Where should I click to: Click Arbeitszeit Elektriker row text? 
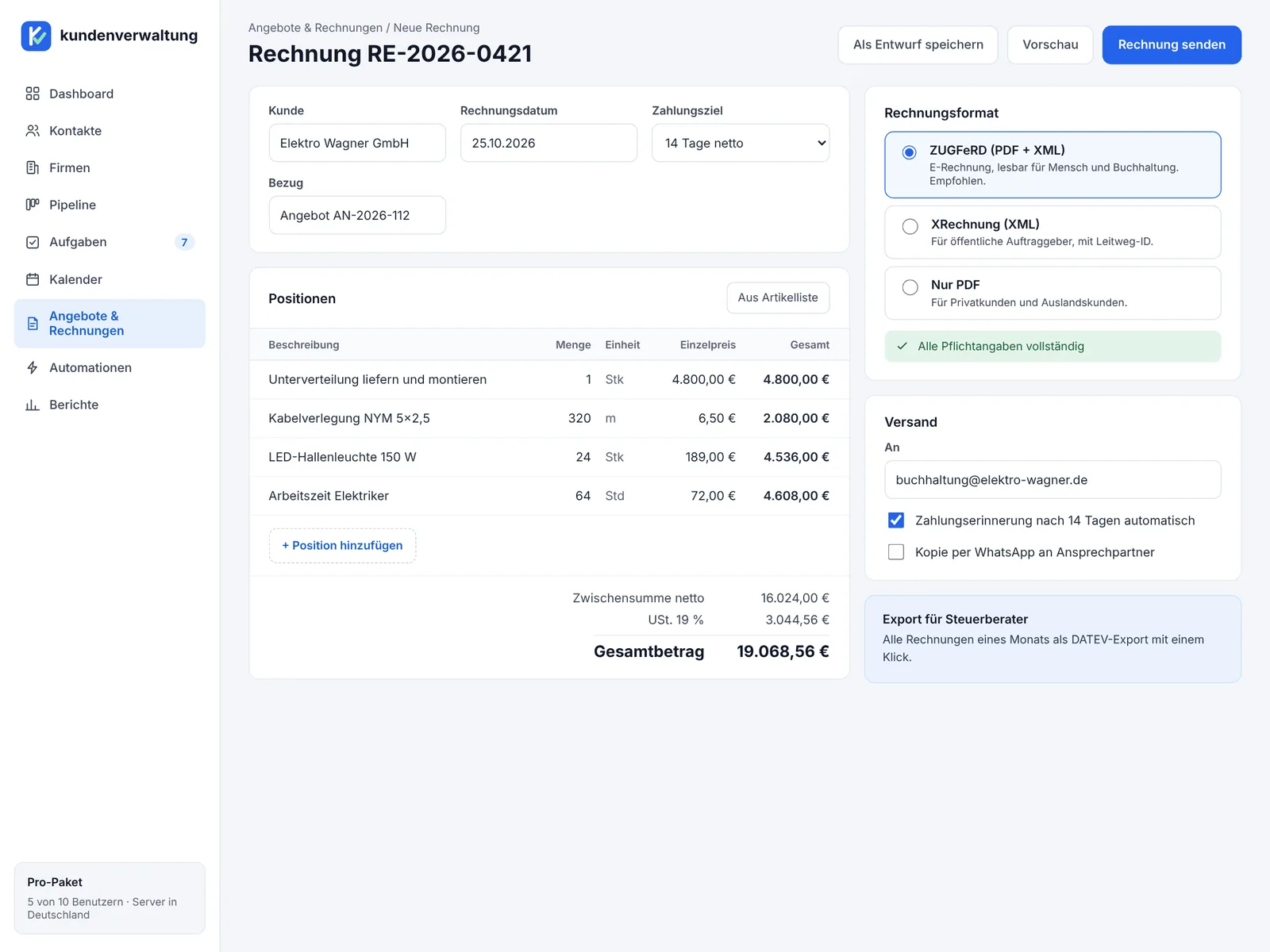click(x=329, y=496)
